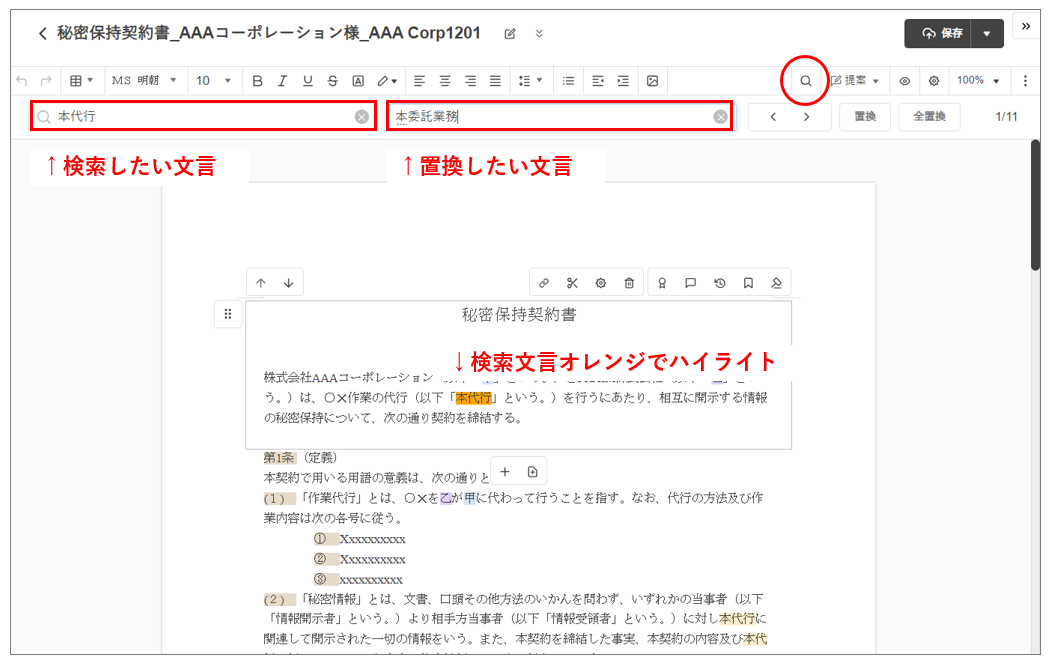Viewport: 1048px width, 666px height.
Task: Open the block history clock icon
Action: click(x=719, y=283)
